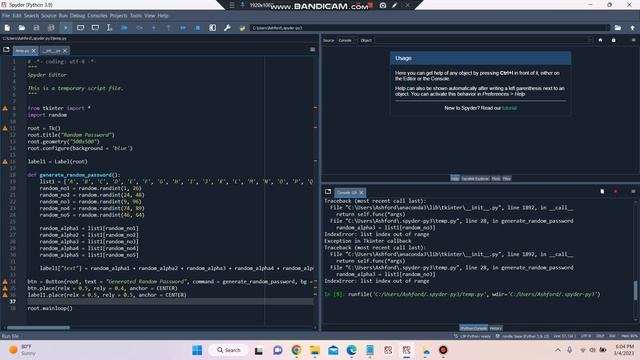Switch to the temp.py editor tab
Viewport: 640px width, 360px height.
point(22,51)
